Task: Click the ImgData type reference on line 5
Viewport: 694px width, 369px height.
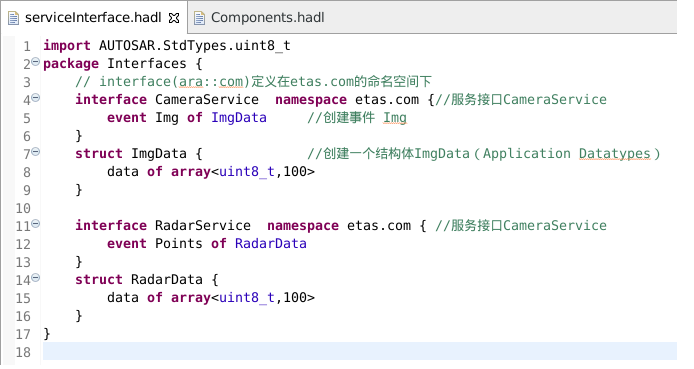Action: coord(239,118)
